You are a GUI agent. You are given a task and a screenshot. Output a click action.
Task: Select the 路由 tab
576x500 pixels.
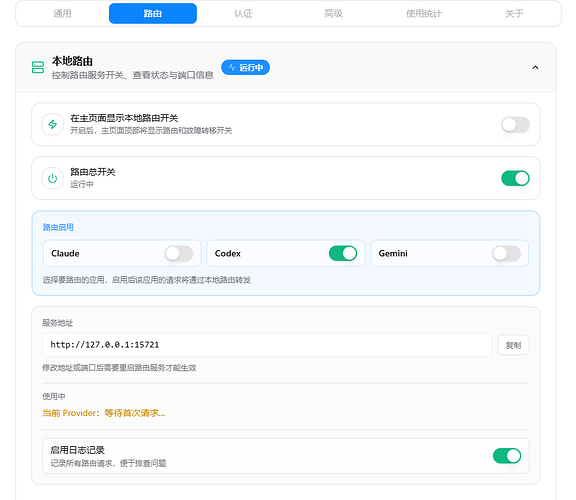click(153, 14)
